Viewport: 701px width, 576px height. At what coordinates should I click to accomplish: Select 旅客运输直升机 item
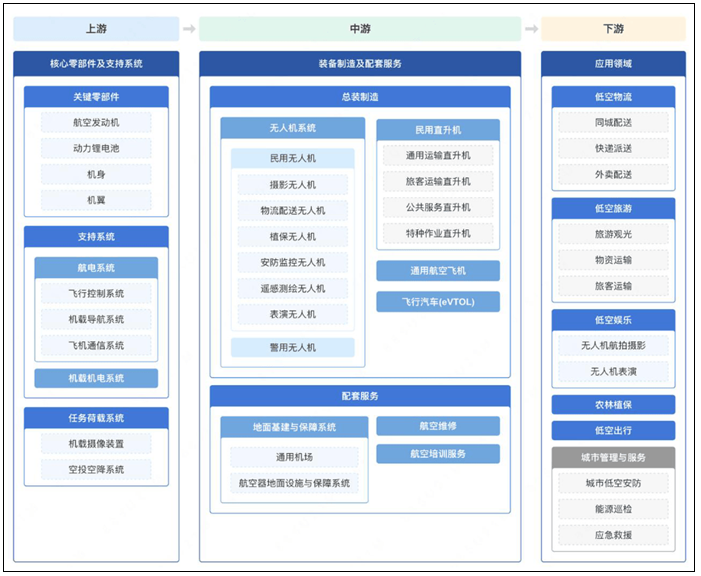coord(438,182)
